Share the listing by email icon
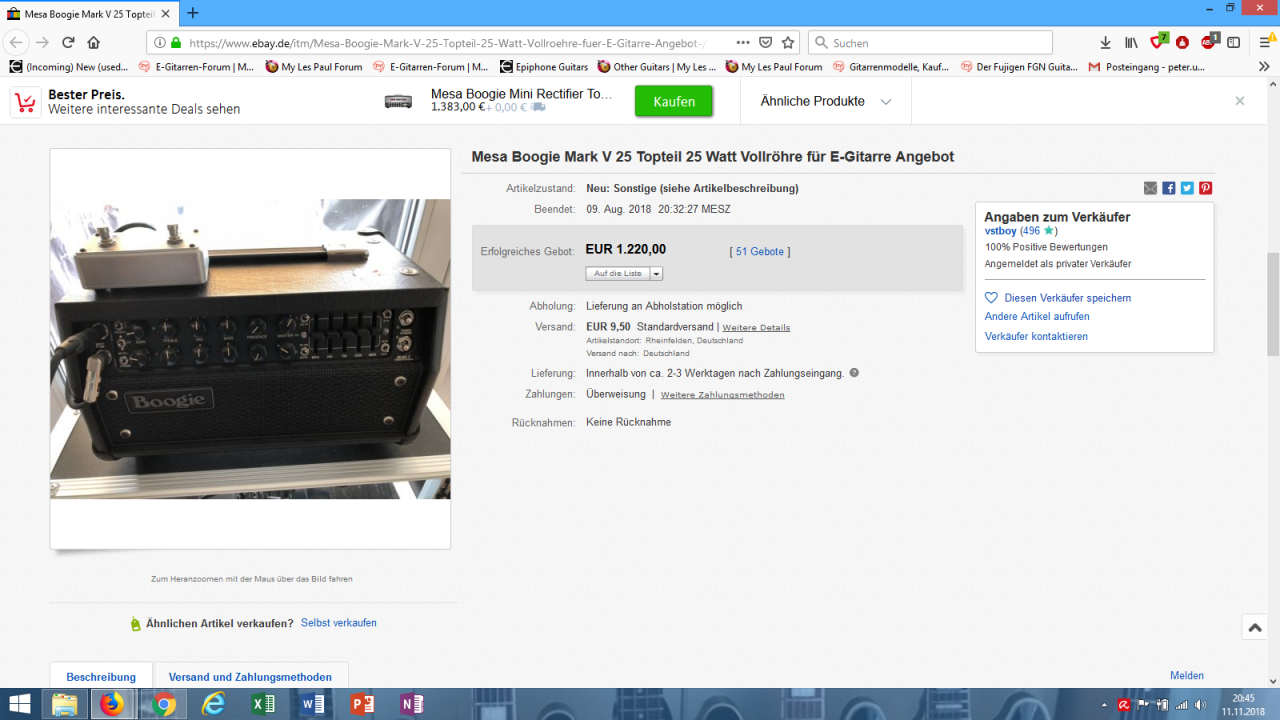This screenshot has height=720, width=1280. click(1150, 188)
